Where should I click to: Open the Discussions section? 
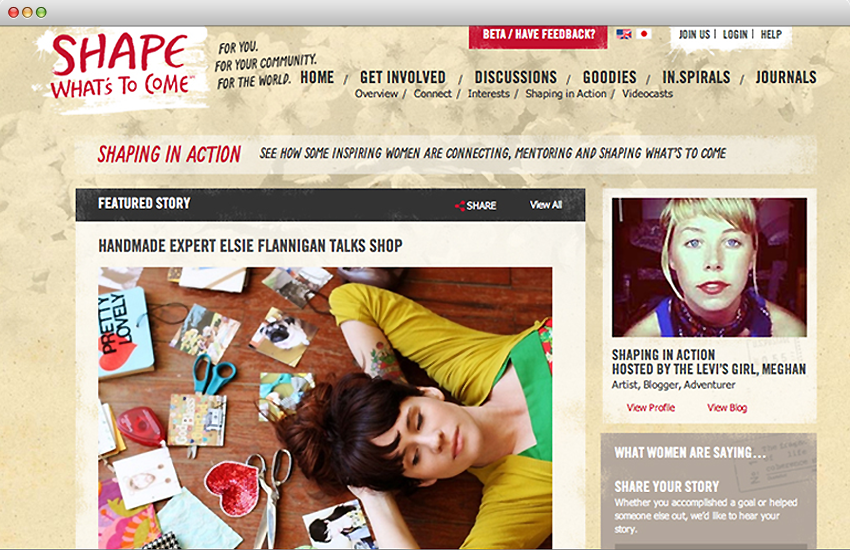click(x=516, y=77)
